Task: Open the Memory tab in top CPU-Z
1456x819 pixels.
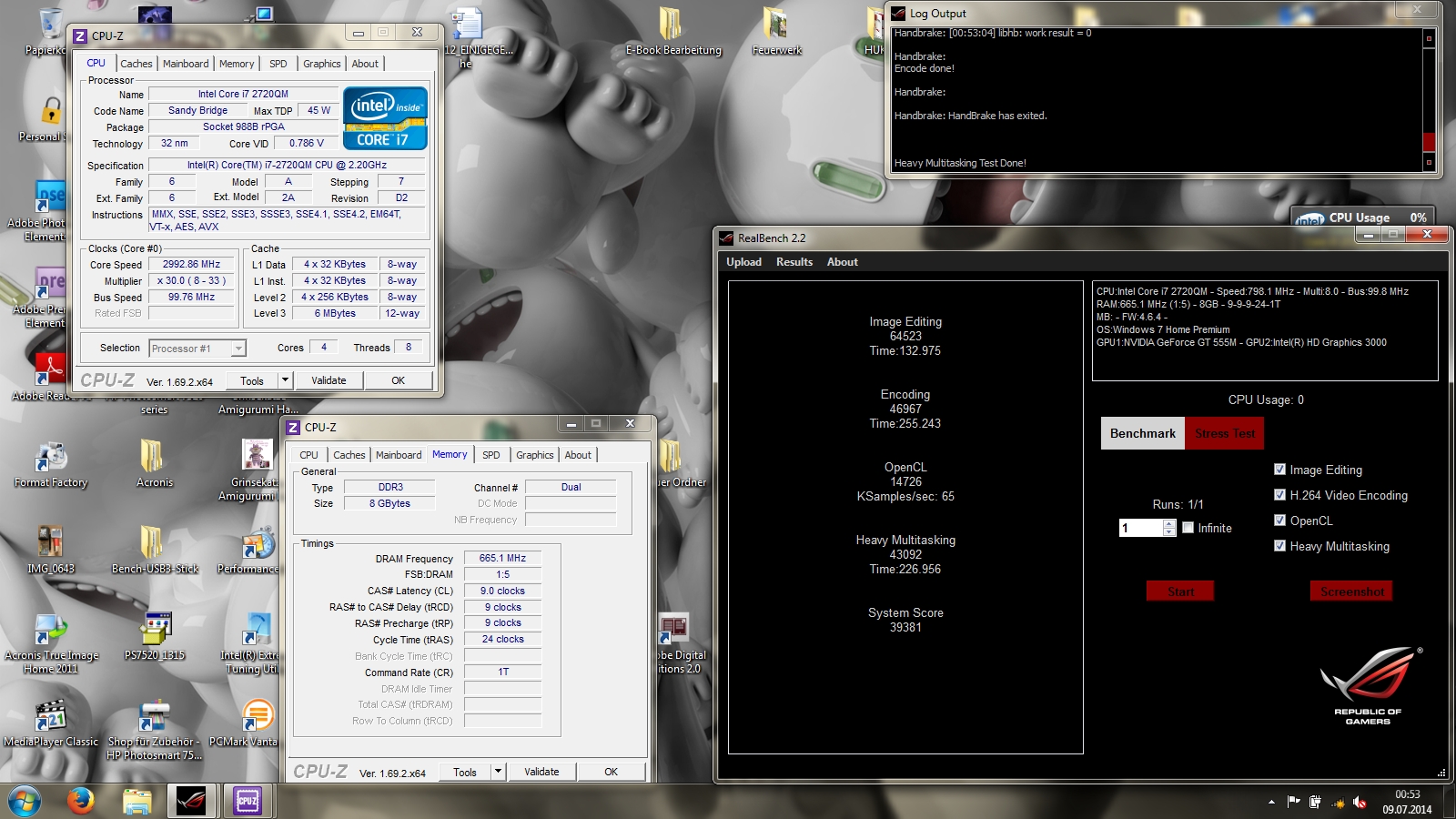Action: tap(237, 64)
